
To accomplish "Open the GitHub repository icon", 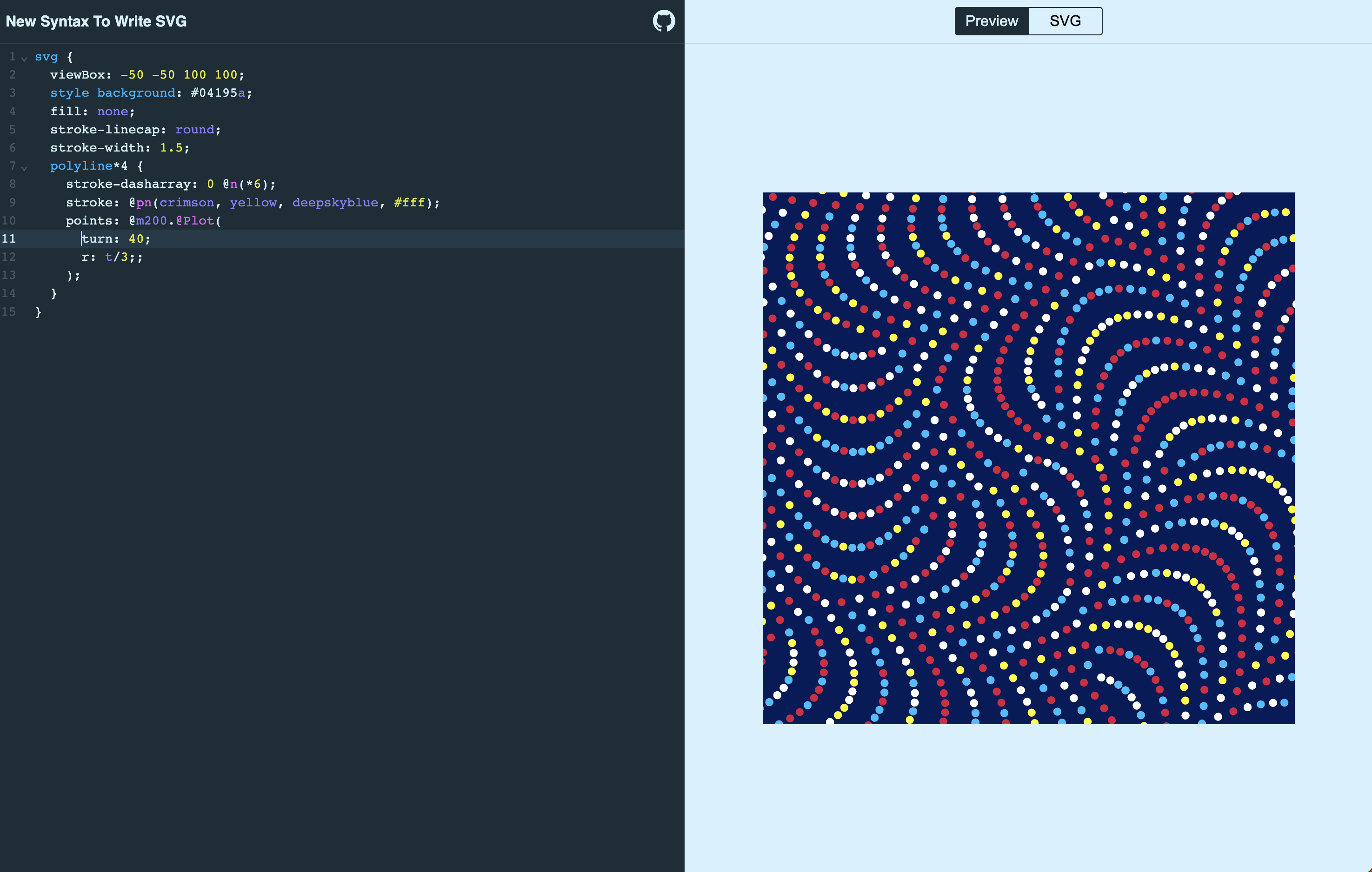I will pyautogui.click(x=664, y=21).
